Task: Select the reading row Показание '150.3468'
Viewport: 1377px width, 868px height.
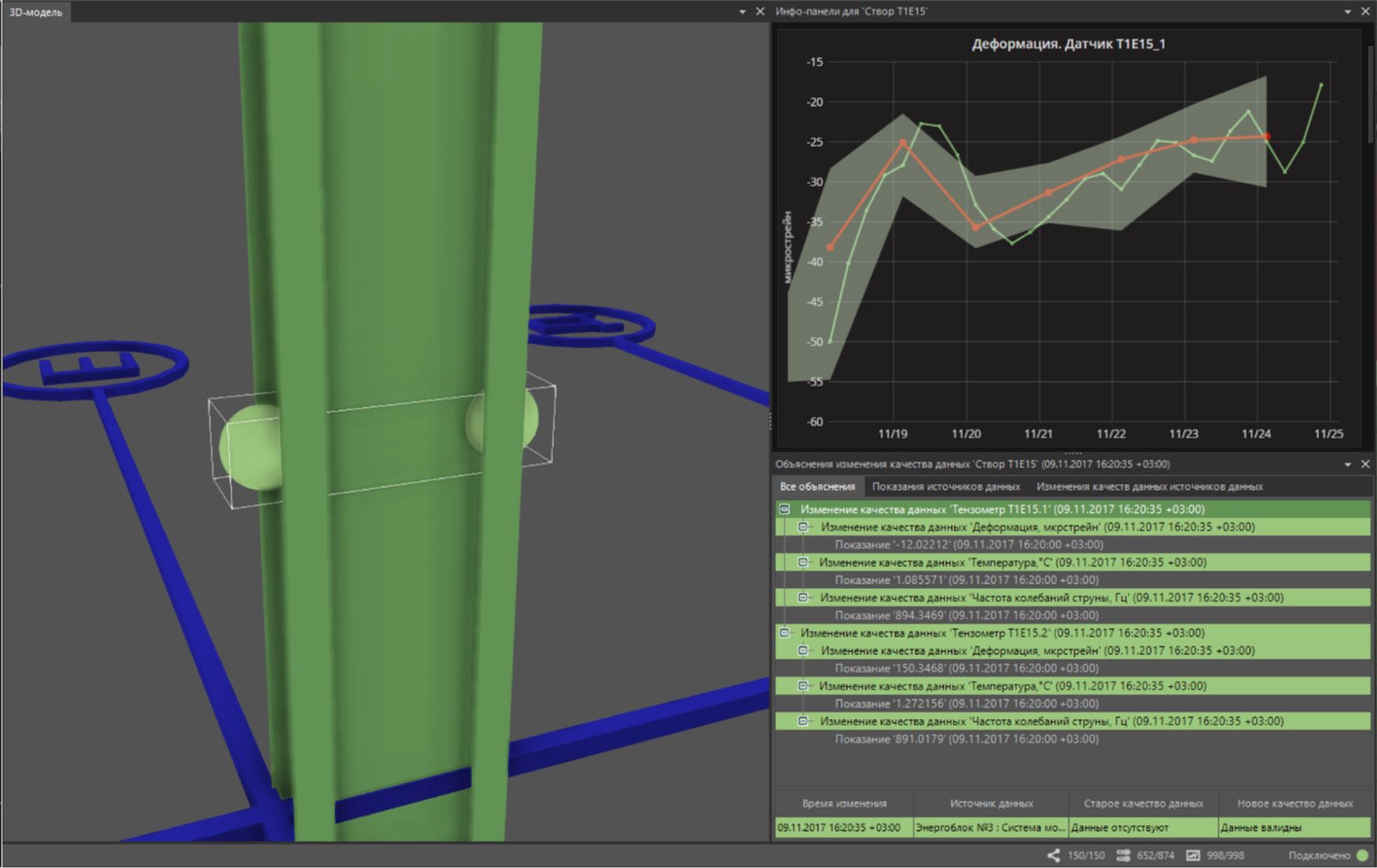Action: click(x=966, y=668)
